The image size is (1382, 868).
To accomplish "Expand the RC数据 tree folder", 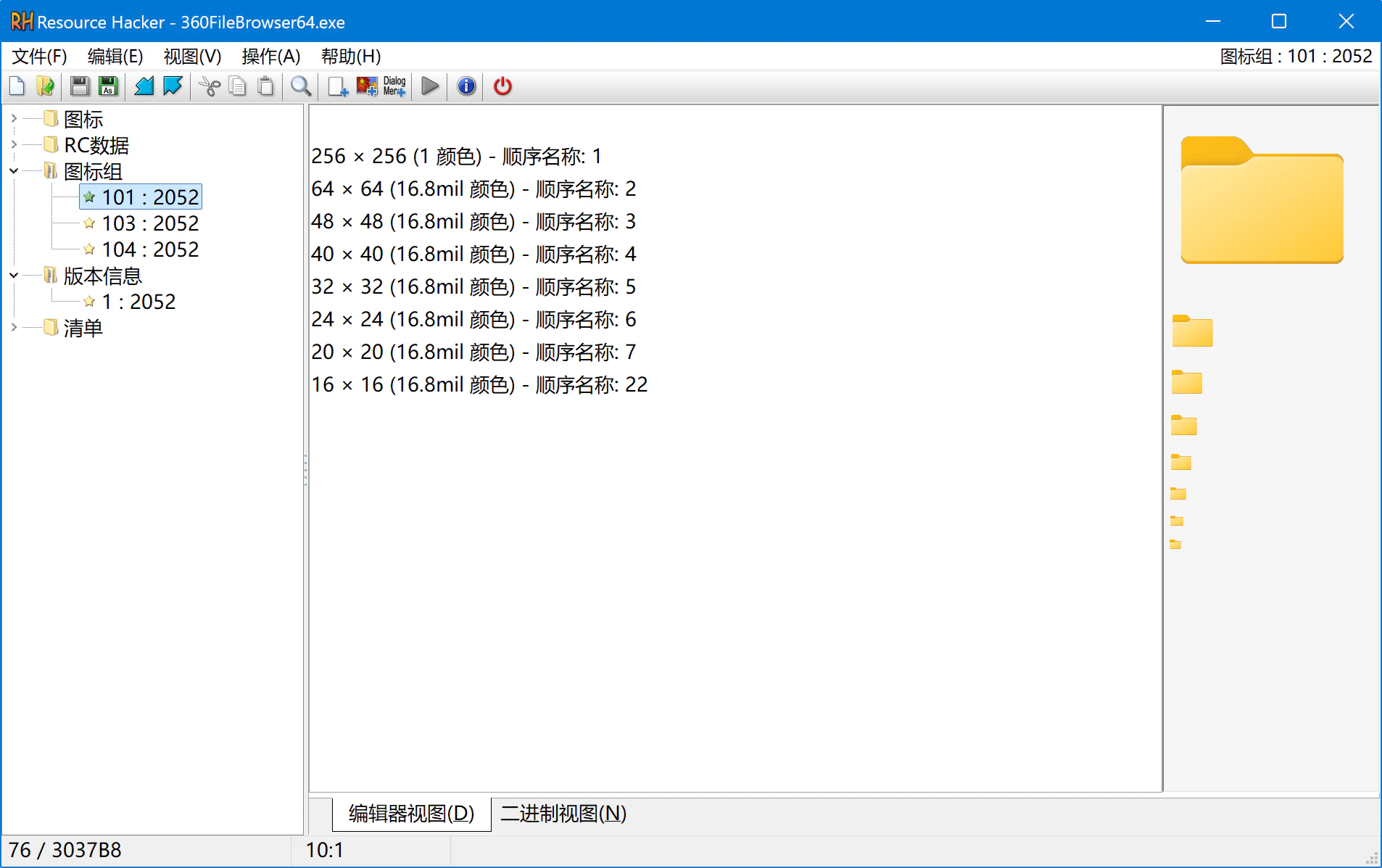I will pos(14,144).
